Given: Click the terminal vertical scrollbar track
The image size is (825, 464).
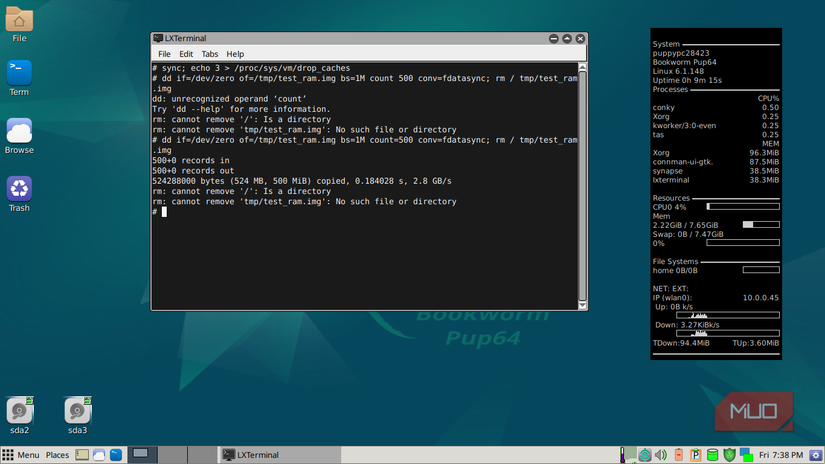Looking at the screenshot, I should pos(582,186).
